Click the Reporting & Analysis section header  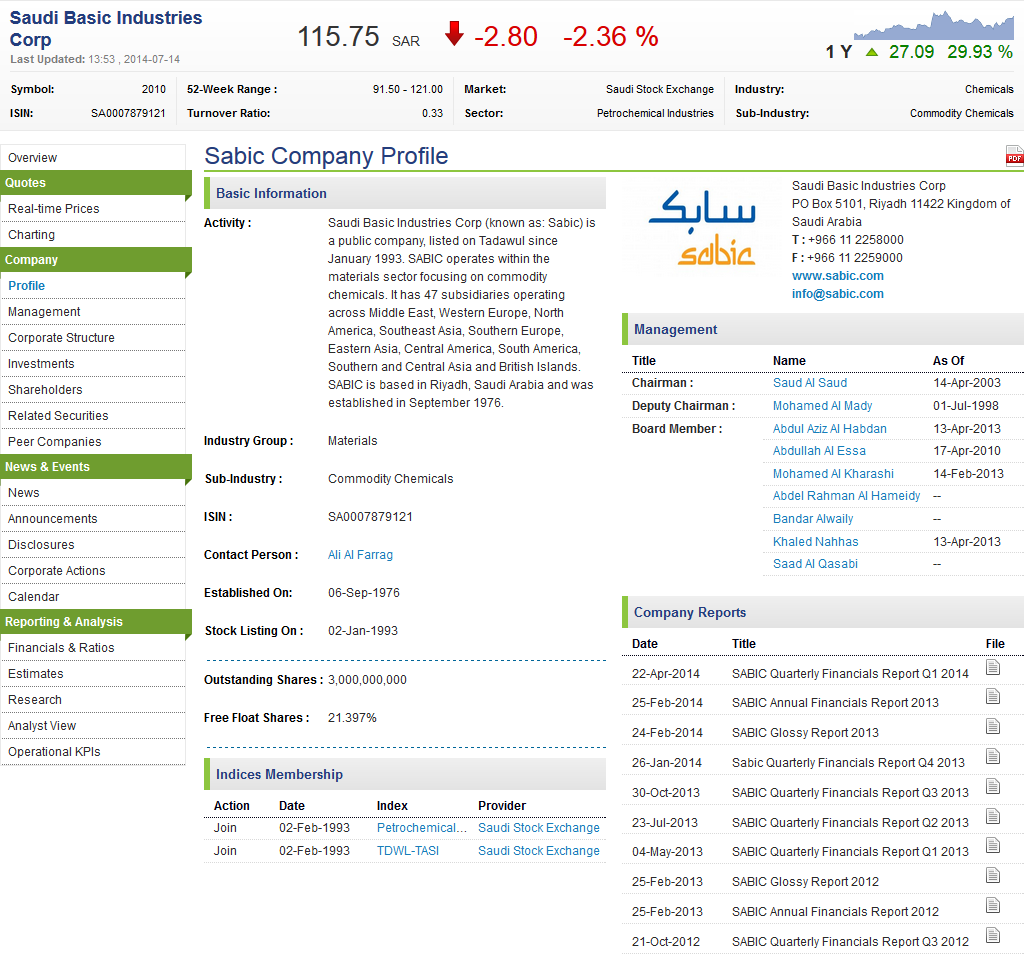96,622
